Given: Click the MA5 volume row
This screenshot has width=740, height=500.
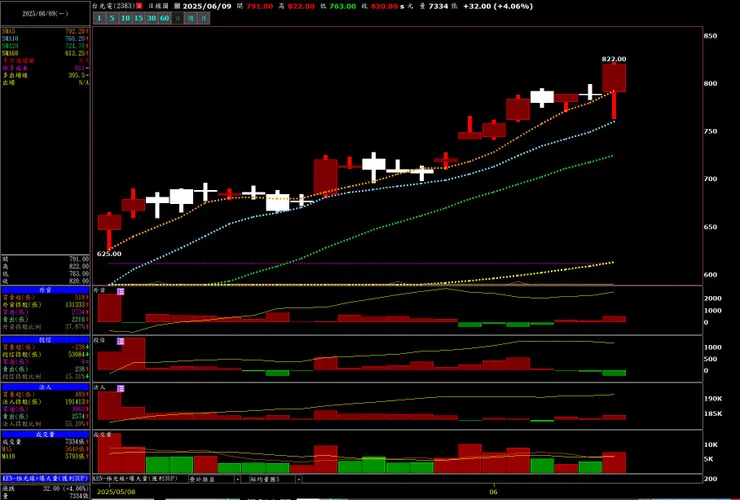Looking at the screenshot, I should coord(45,449).
